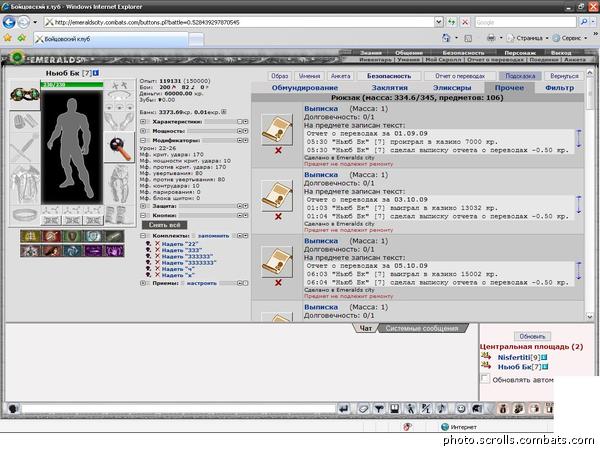Open Персонаж in top menu
The height and width of the screenshot is (450, 600).
tap(520, 53)
